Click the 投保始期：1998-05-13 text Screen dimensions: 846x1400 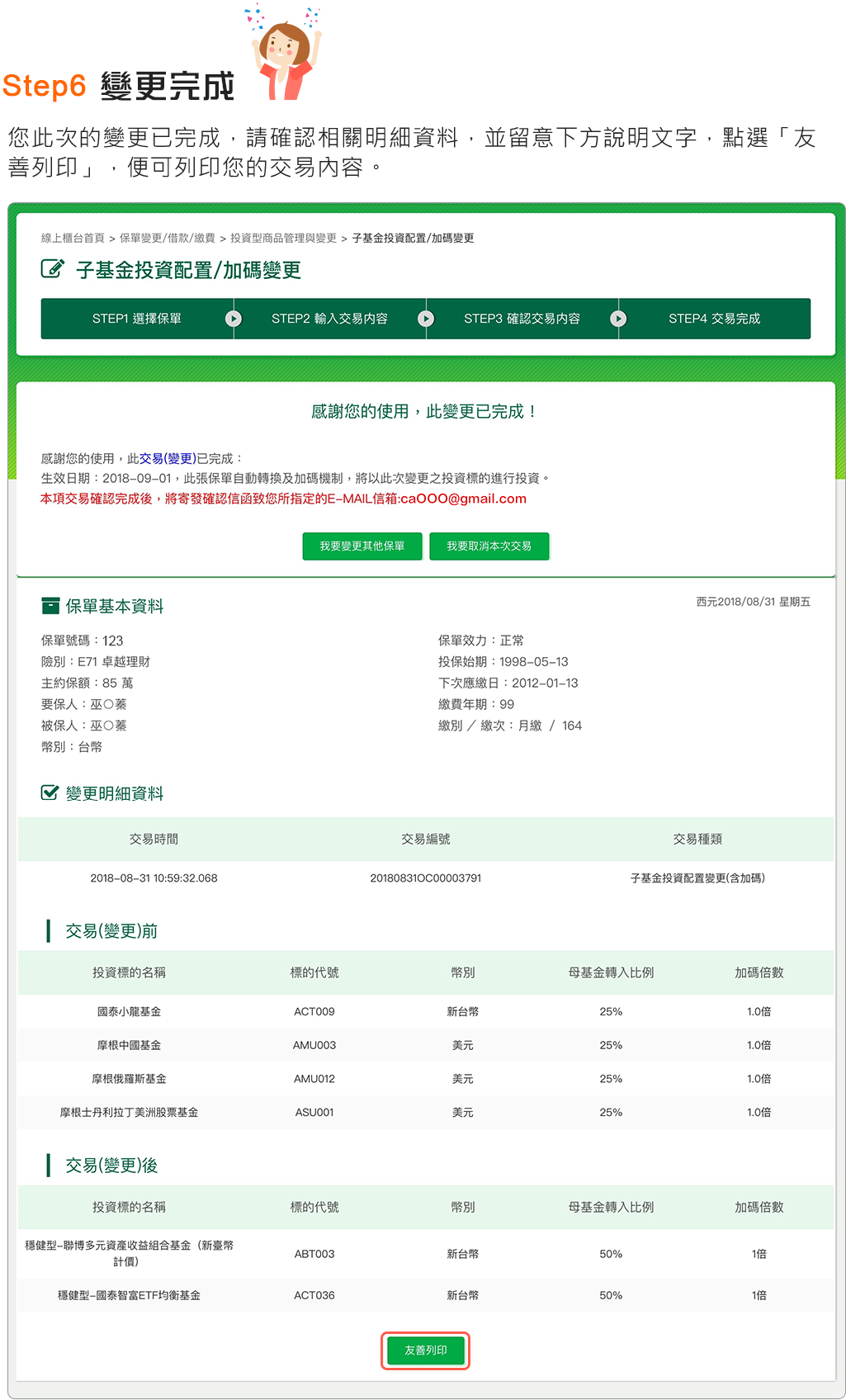(503, 662)
